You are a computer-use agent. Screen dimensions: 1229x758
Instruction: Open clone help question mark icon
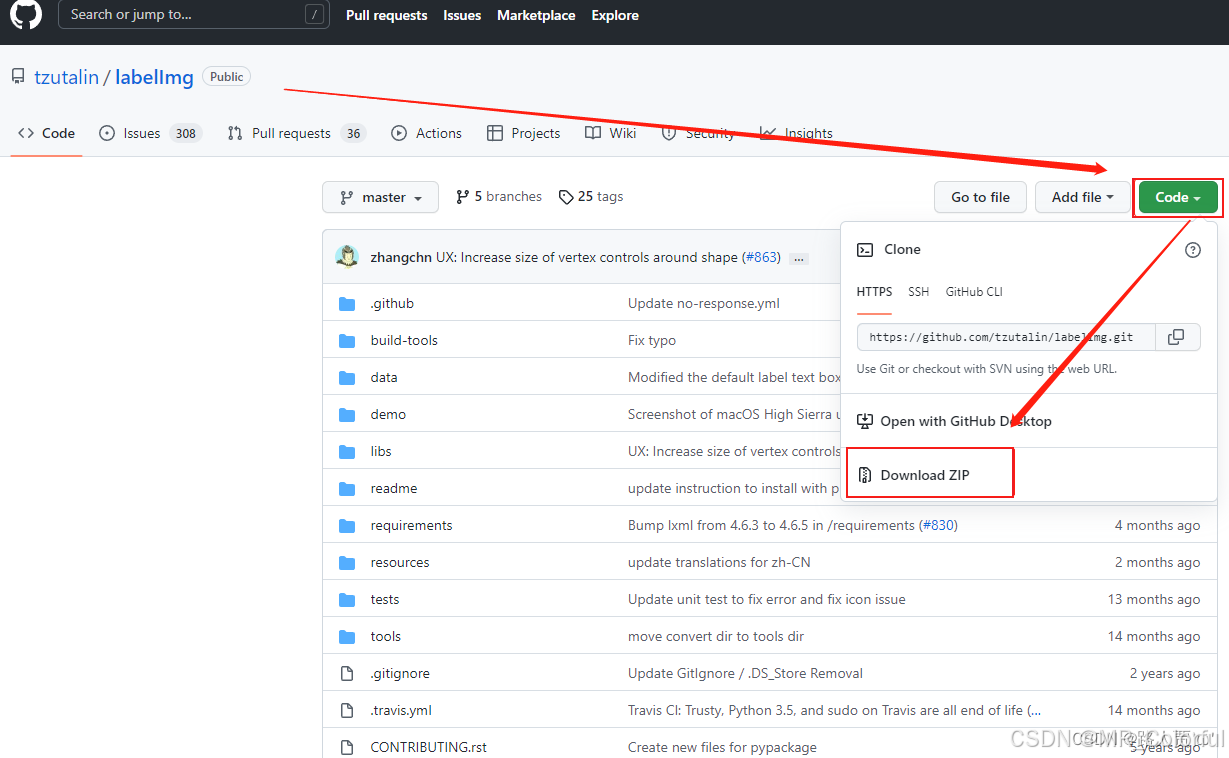coord(1193,250)
